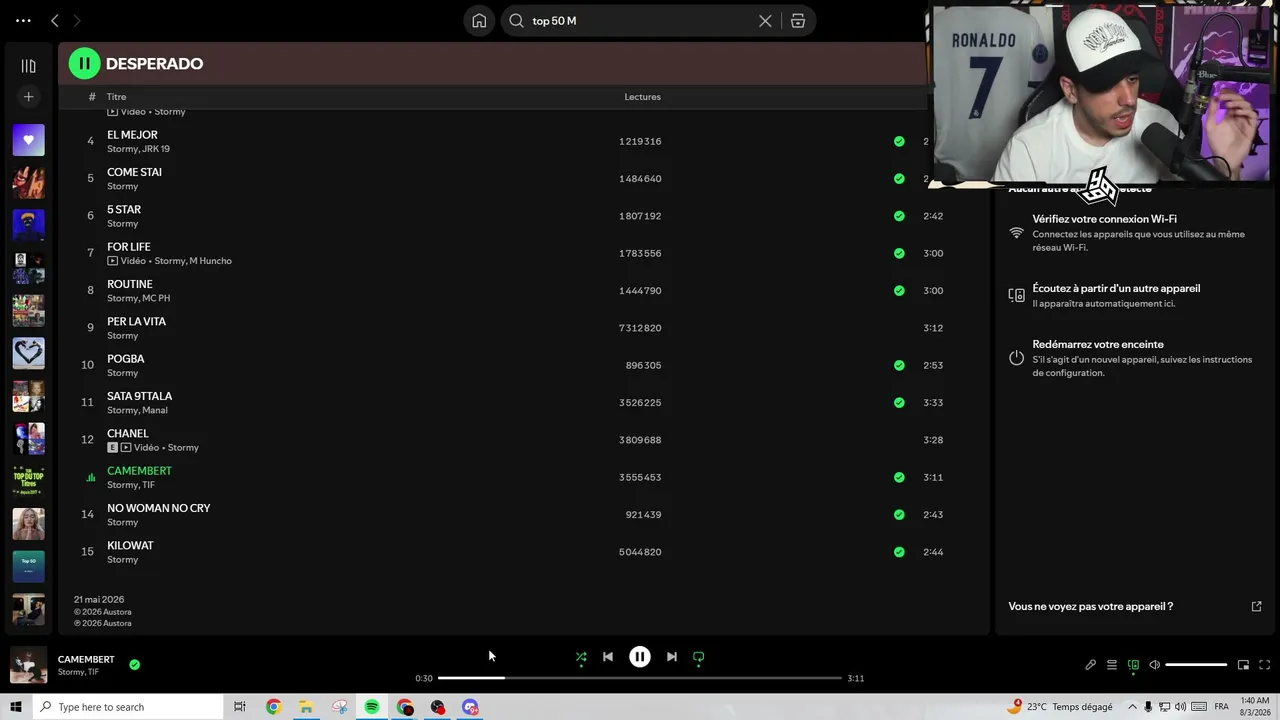The image size is (1280, 720).
Task: Toggle shuffle playback
Action: [581, 657]
